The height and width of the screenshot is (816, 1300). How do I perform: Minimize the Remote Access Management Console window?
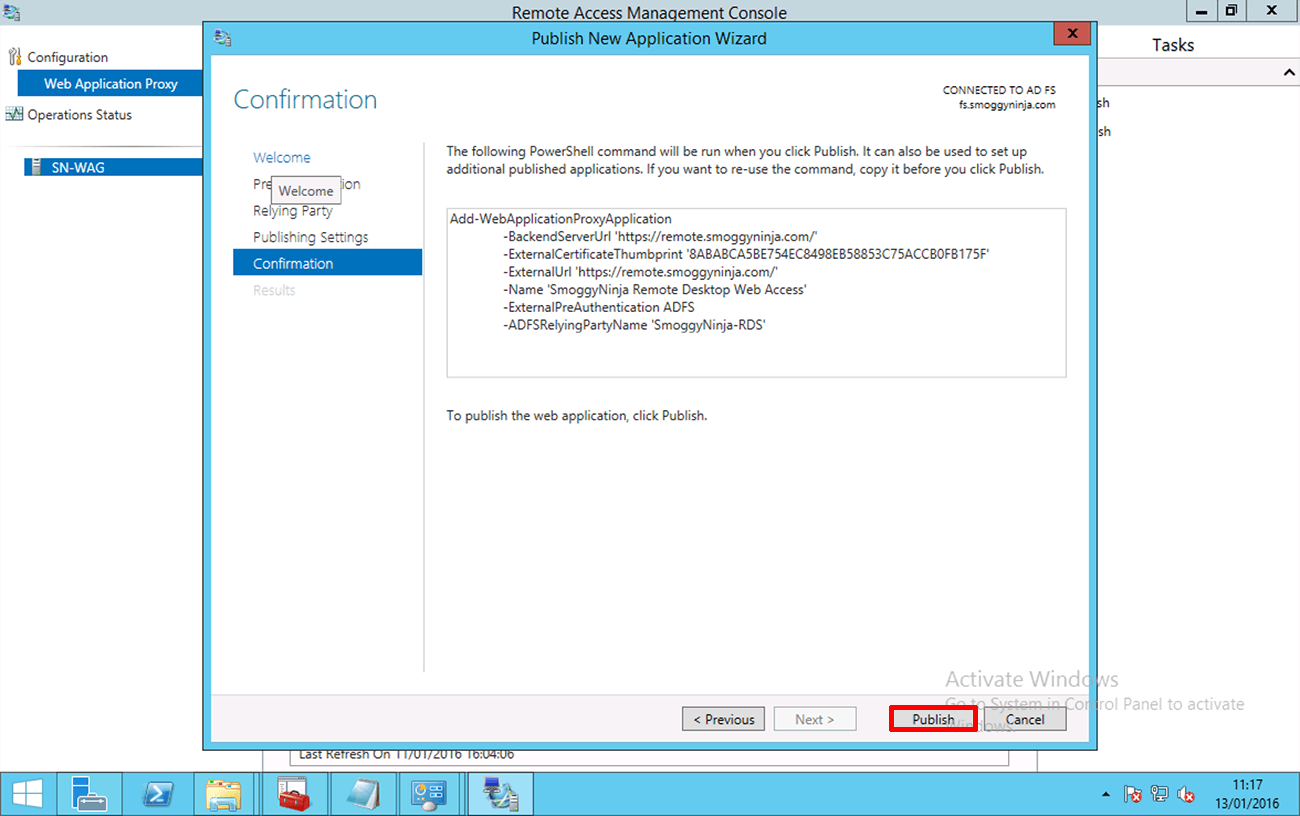pyautogui.click(x=1199, y=11)
